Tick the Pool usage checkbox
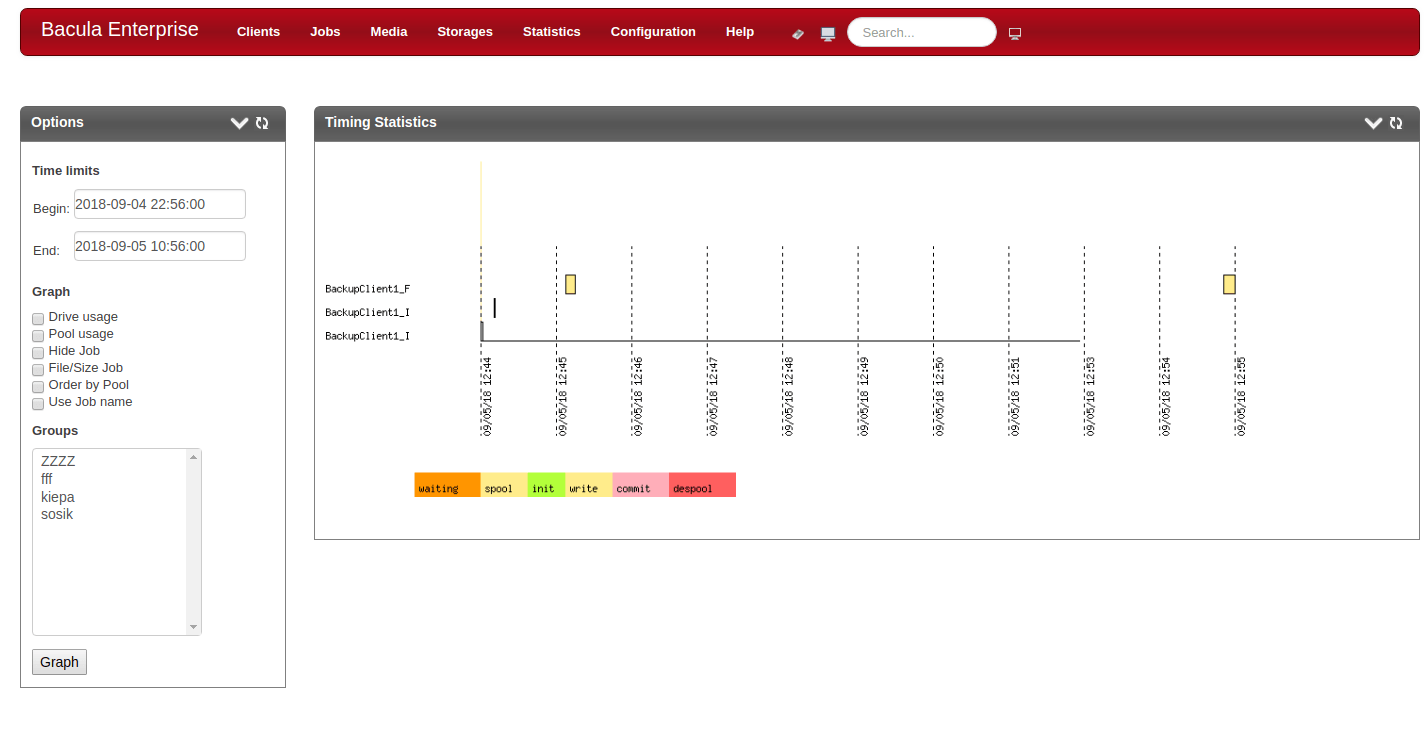 coord(38,335)
